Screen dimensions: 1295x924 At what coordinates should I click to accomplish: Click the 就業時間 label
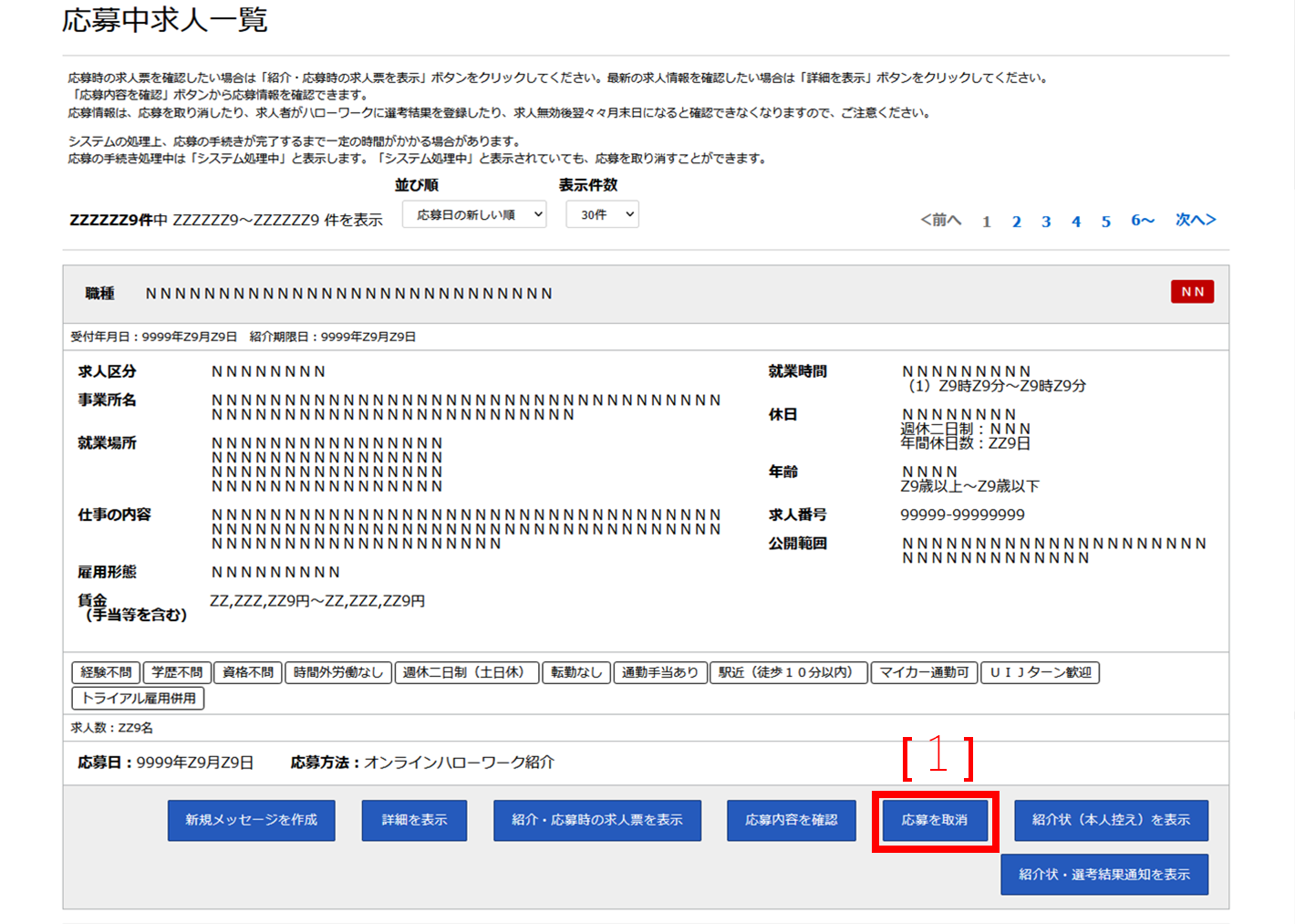pyautogui.click(x=797, y=371)
